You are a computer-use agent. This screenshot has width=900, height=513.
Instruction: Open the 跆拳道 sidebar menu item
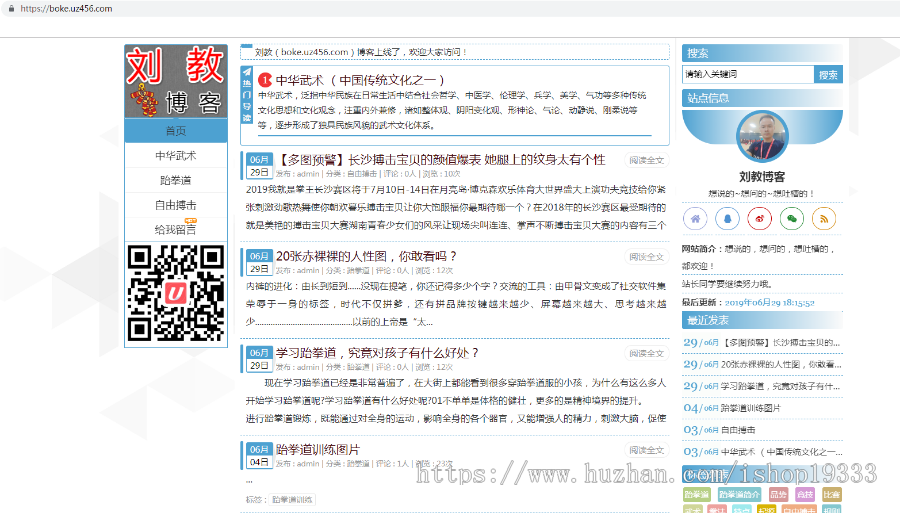pyautogui.click(x=176, y=180)
